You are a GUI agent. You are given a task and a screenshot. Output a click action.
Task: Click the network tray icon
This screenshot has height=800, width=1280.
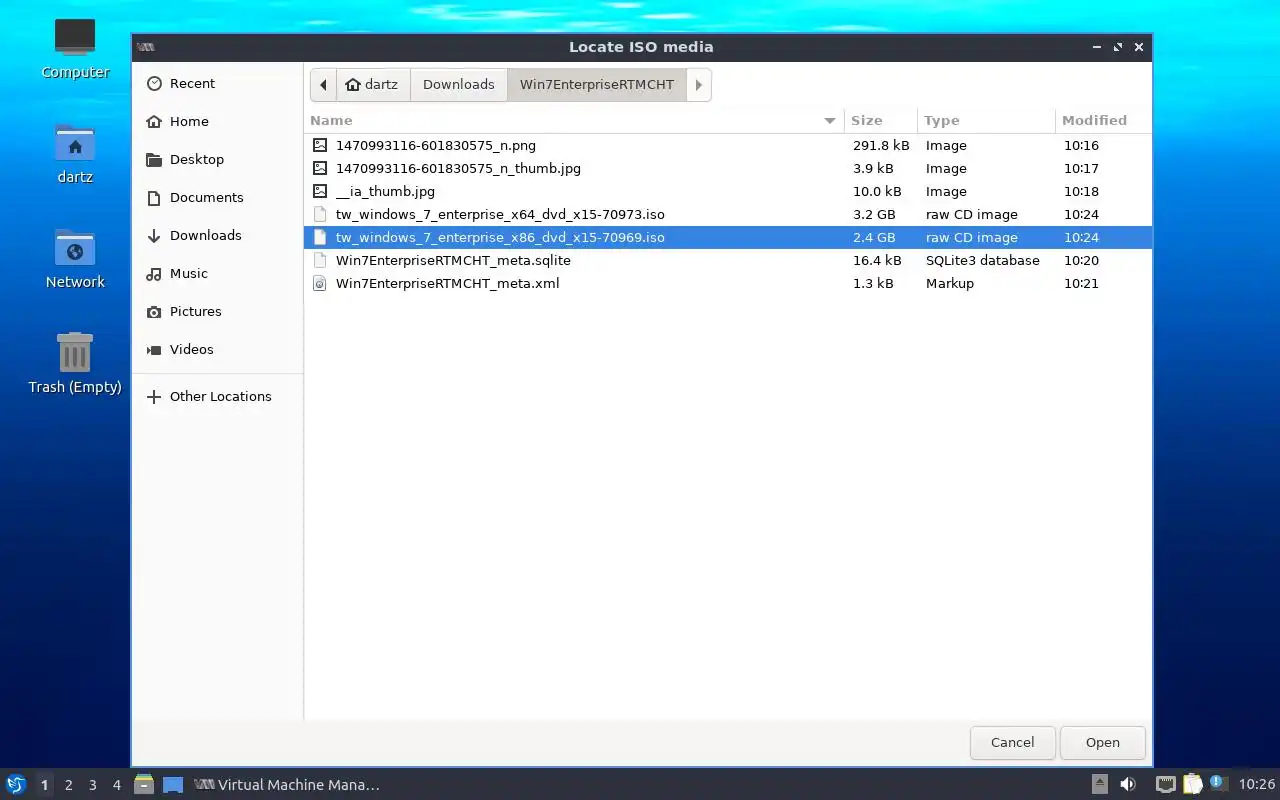click(1165, 785)
